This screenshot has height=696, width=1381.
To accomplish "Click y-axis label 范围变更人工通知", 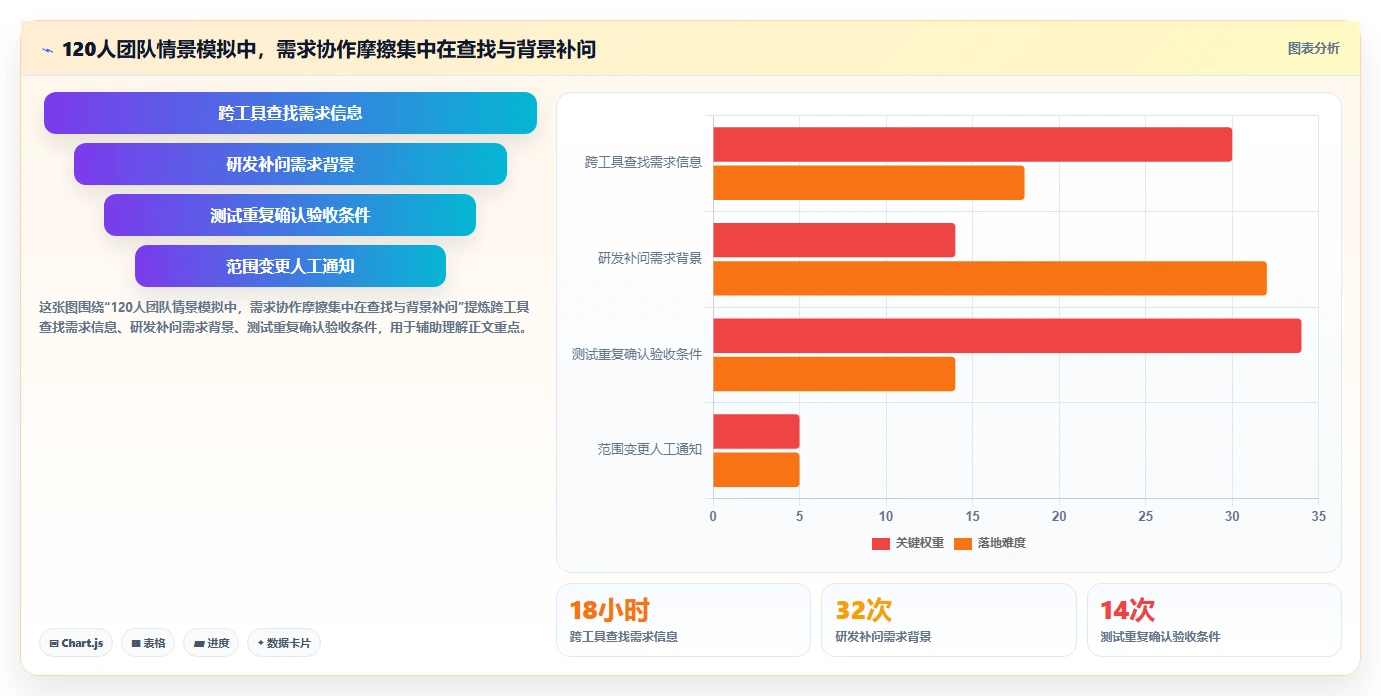I will 650,450.
